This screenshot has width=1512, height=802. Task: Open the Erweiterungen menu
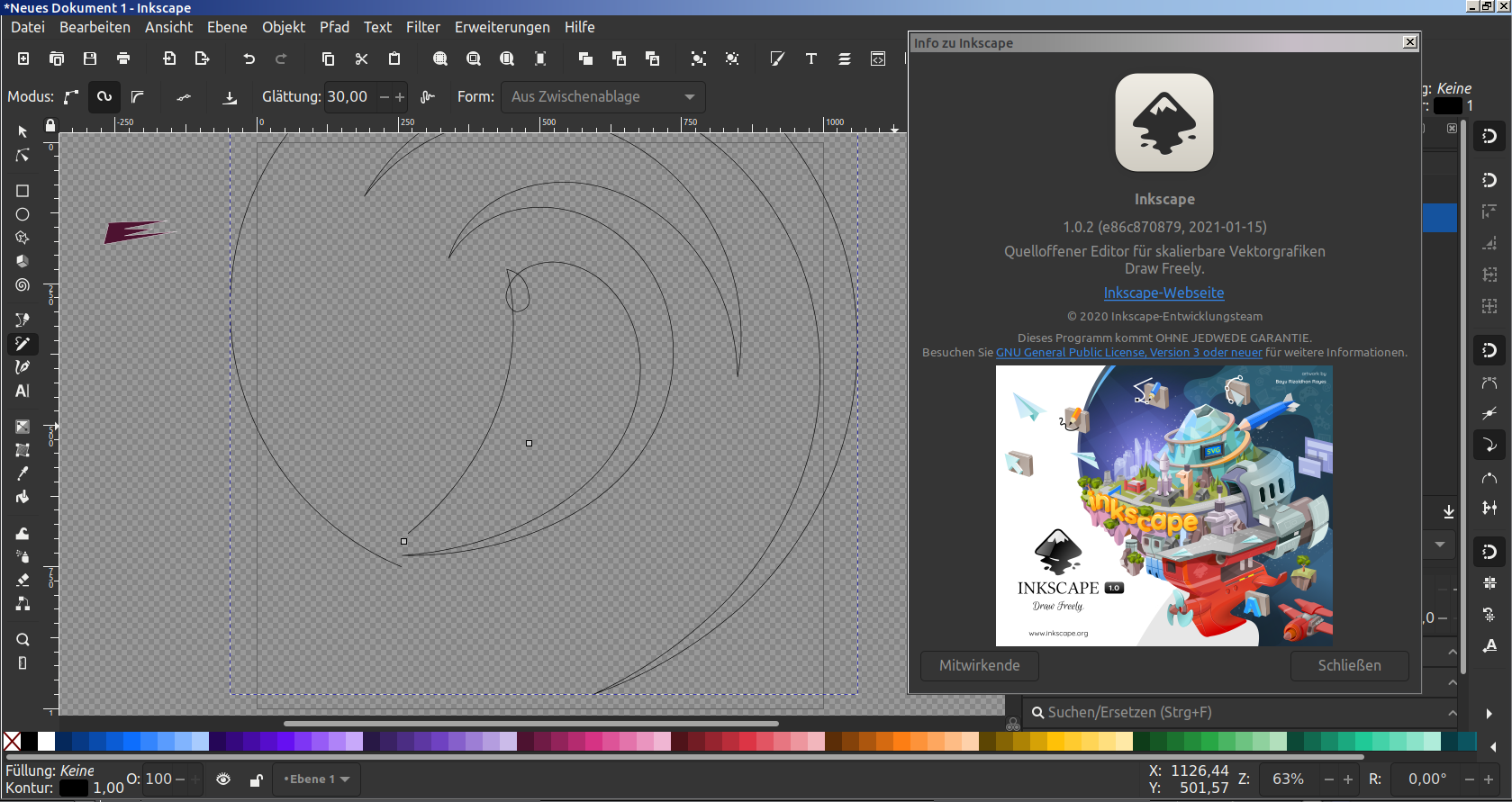[x=502, y=27]
